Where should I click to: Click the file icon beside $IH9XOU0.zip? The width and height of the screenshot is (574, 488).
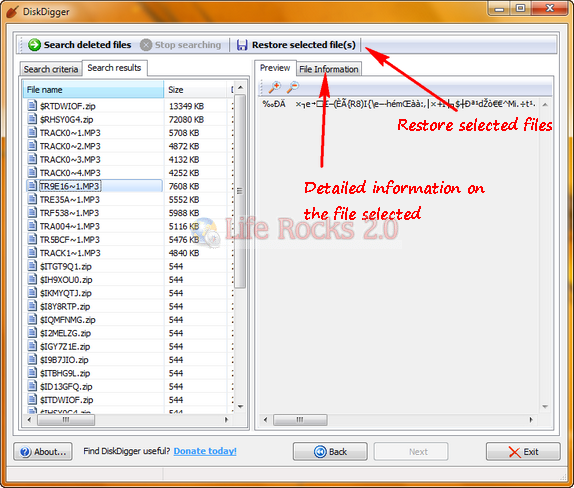point(32,279)
